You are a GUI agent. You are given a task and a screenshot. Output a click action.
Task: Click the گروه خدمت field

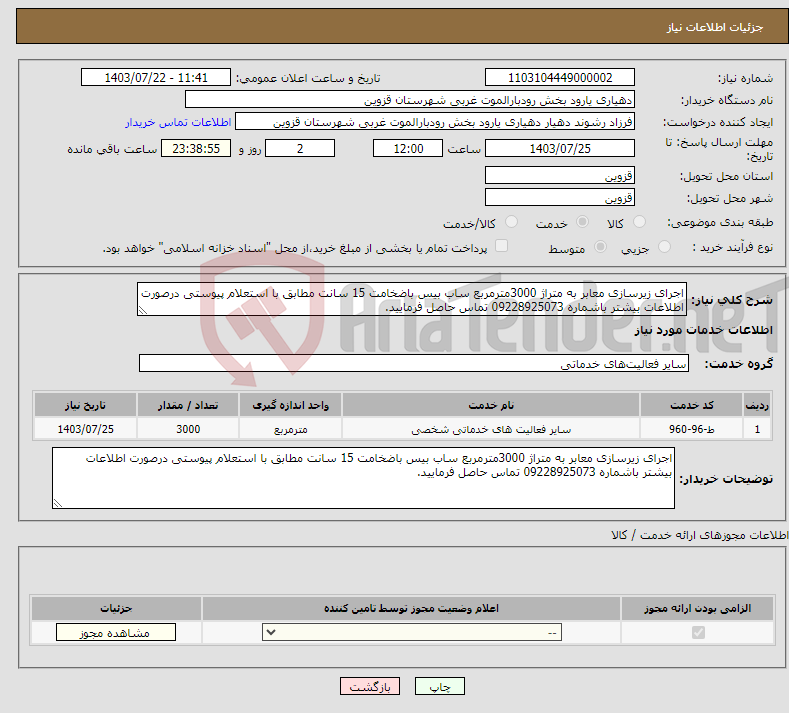(414, 363)
